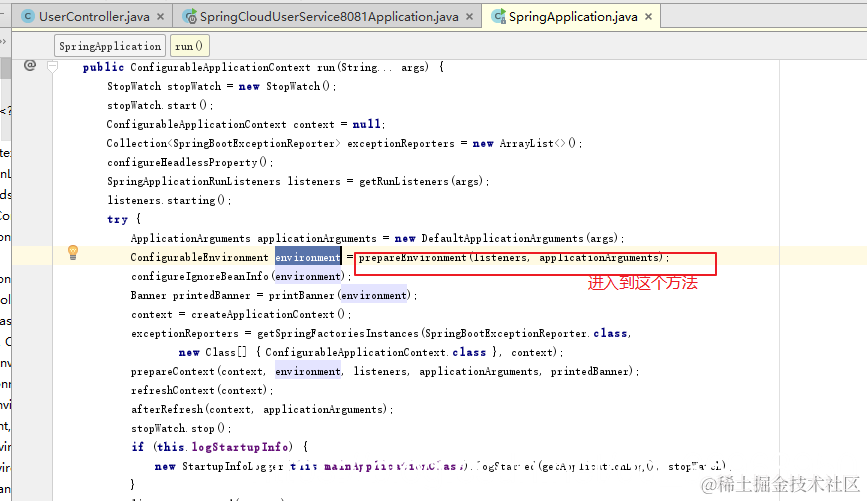Click the @ gutter annotation icon
Screen dimensions: 867x501
point(30,66)
